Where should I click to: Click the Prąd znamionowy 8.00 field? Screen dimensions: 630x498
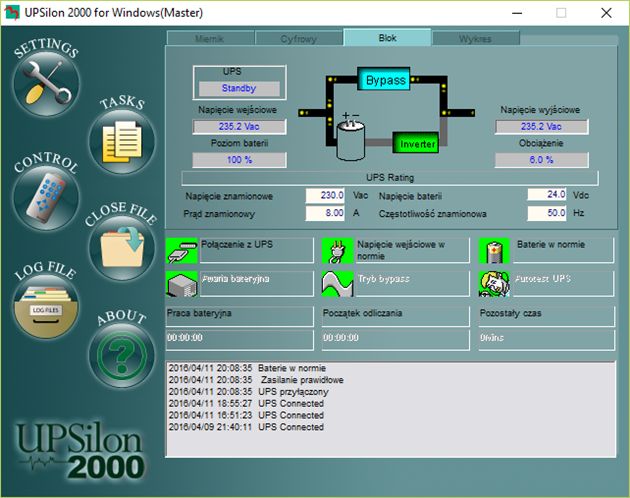pyautogui.click(x=325, y=213)
